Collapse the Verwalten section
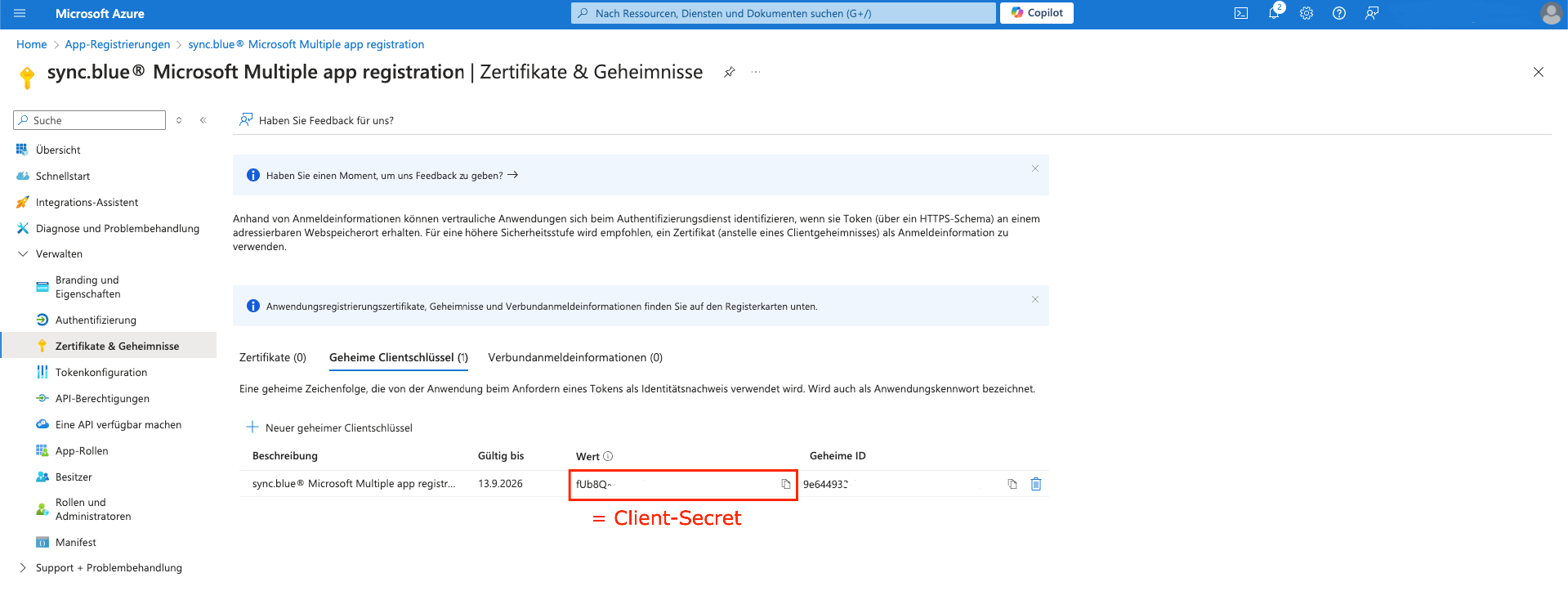This screenshot has height=609, width=1568. coord(23,254)
